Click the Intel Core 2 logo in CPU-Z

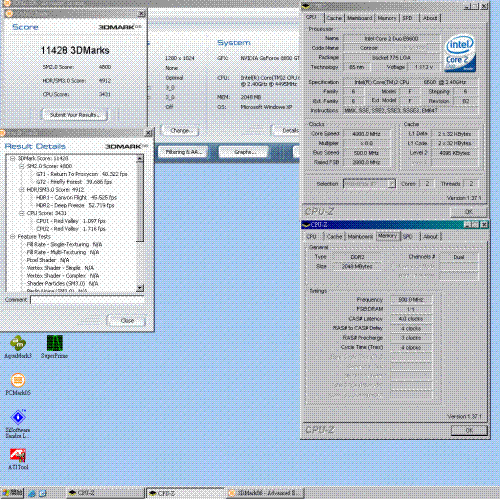pos(460,54)
